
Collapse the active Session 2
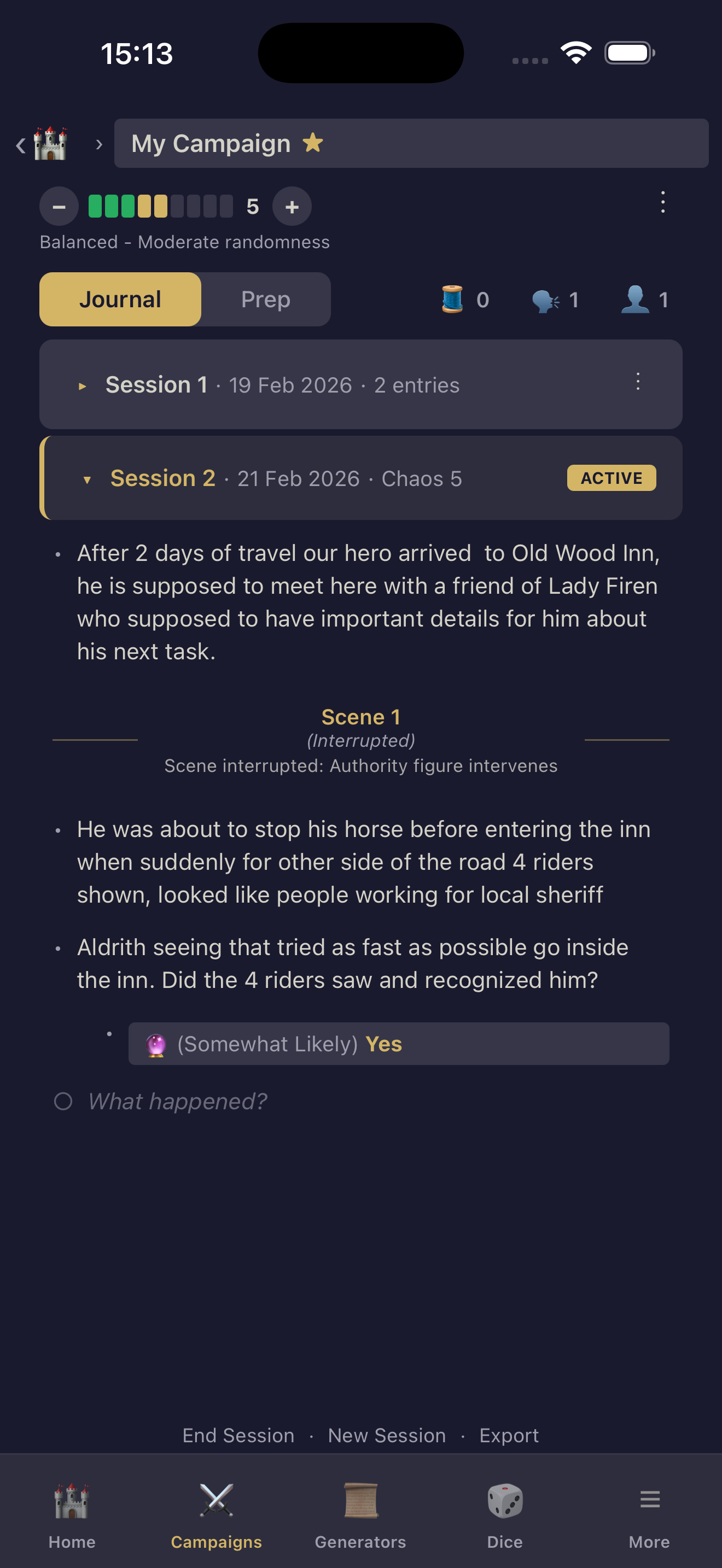coord(88,479)
